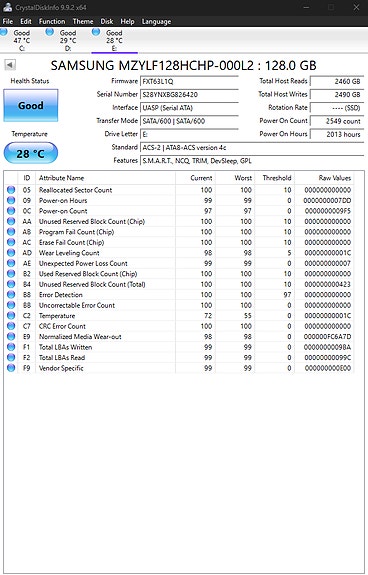Viewport: 368px width, 575px height.
Task: Select the Good 28 °C E: disk tab
Action: (114, 40)
